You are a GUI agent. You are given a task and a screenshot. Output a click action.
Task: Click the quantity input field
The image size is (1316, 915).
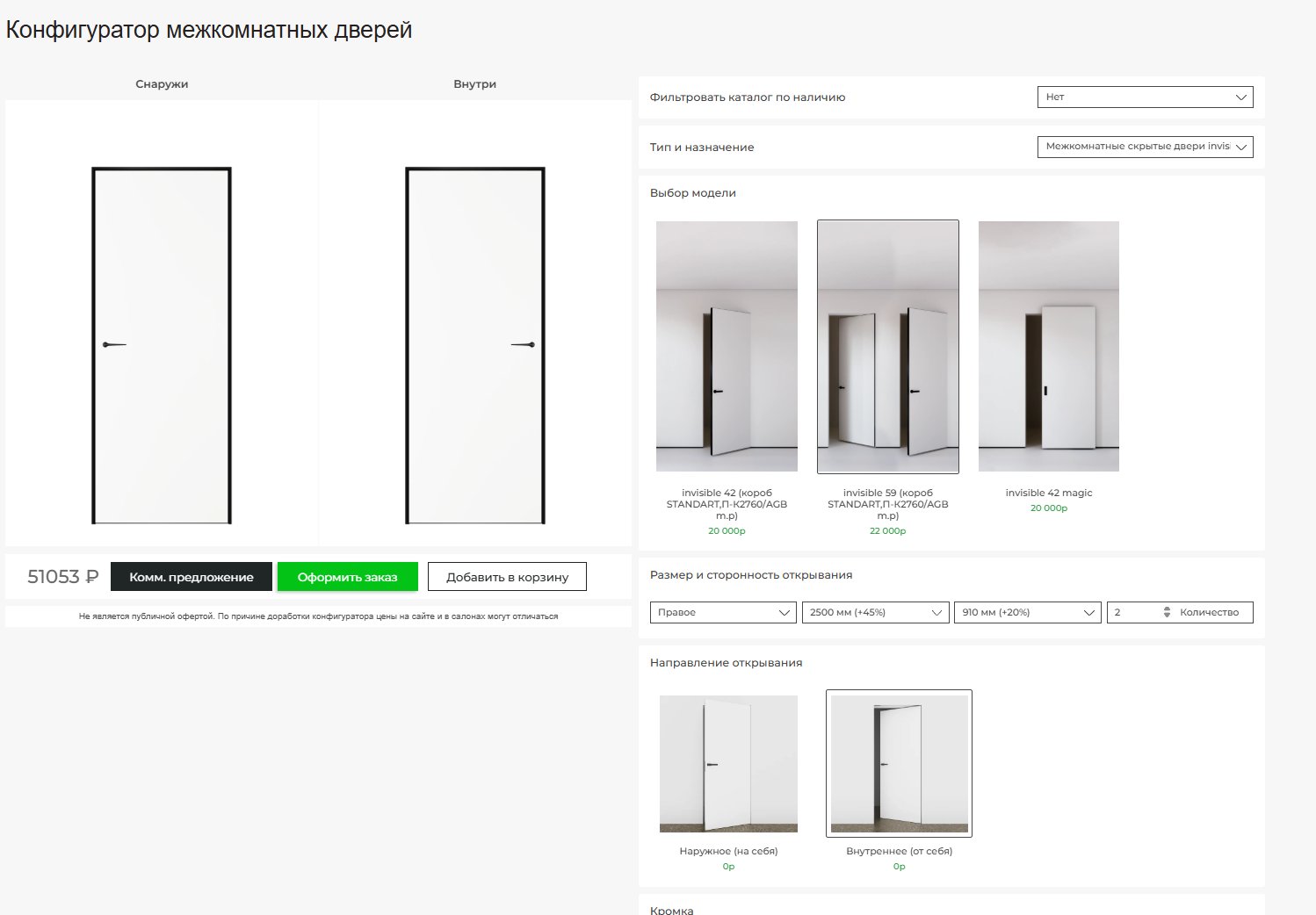point(1135,612)
